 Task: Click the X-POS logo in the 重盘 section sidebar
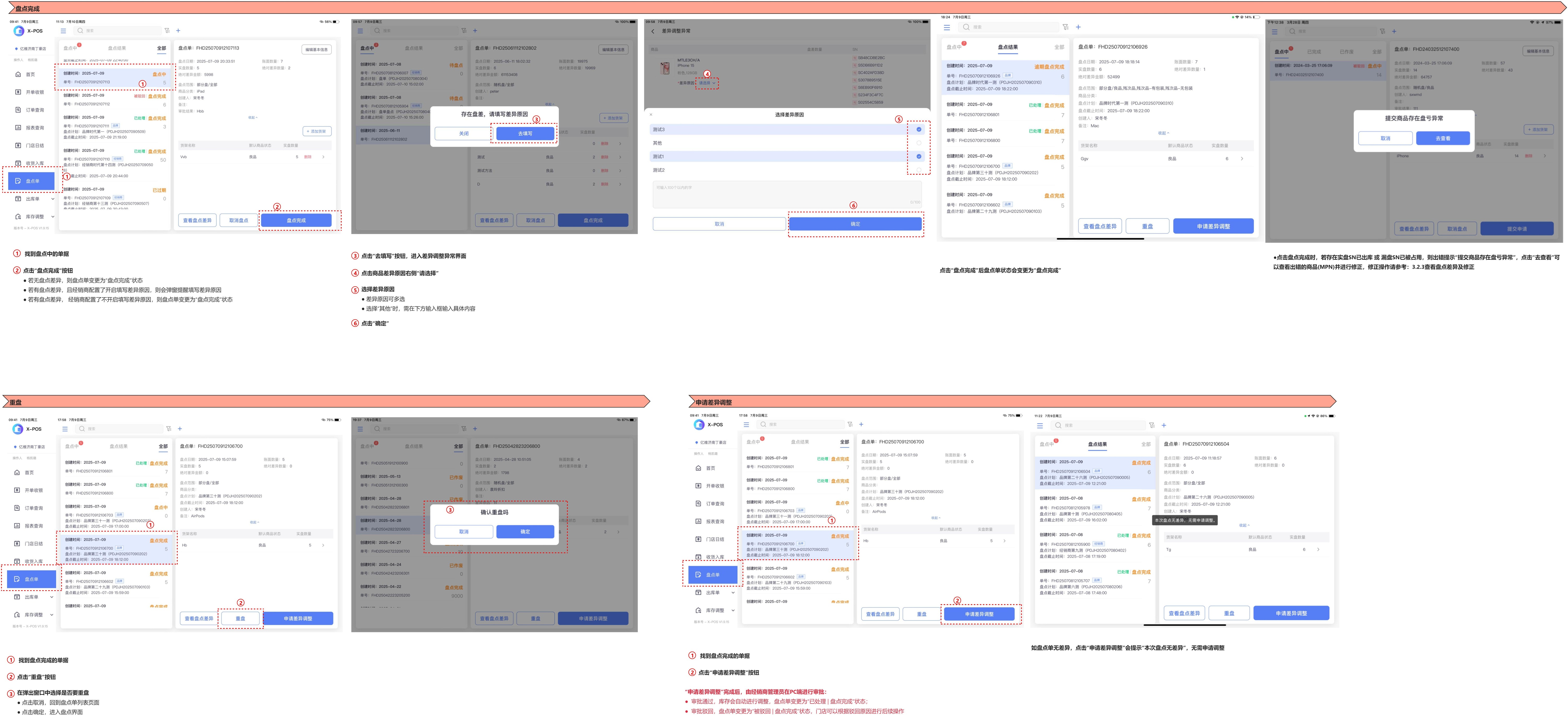pyautogui.click(x=18, y=429)
